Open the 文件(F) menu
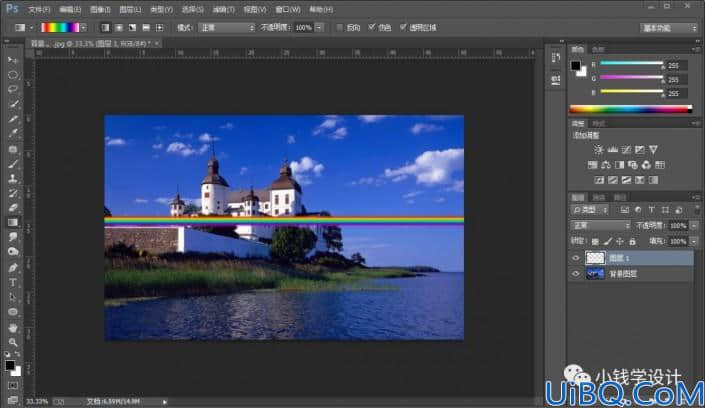This screenshot has height=408, width=705. pos(39,9)
